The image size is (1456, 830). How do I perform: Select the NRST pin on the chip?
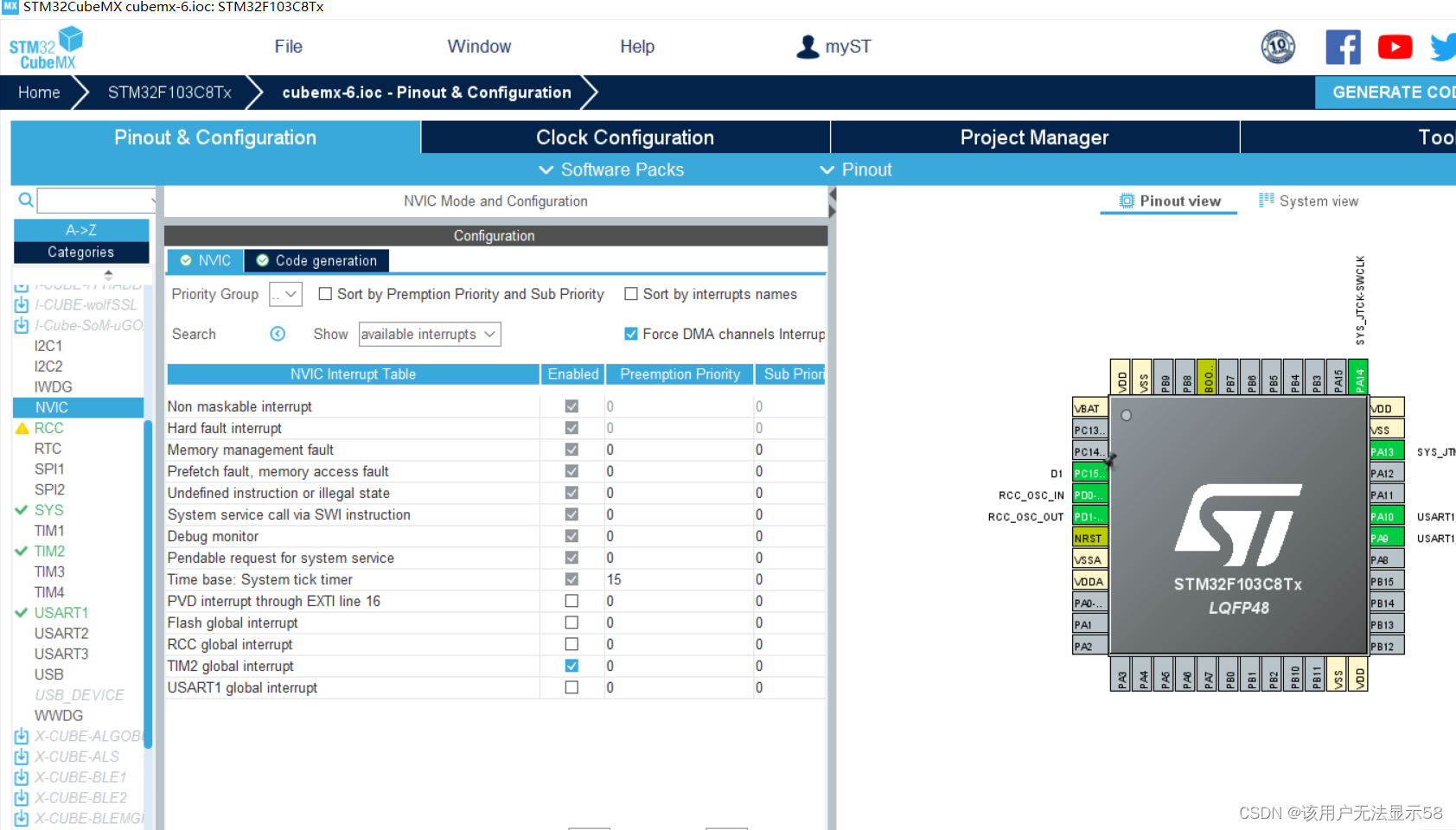[1089, 538]
